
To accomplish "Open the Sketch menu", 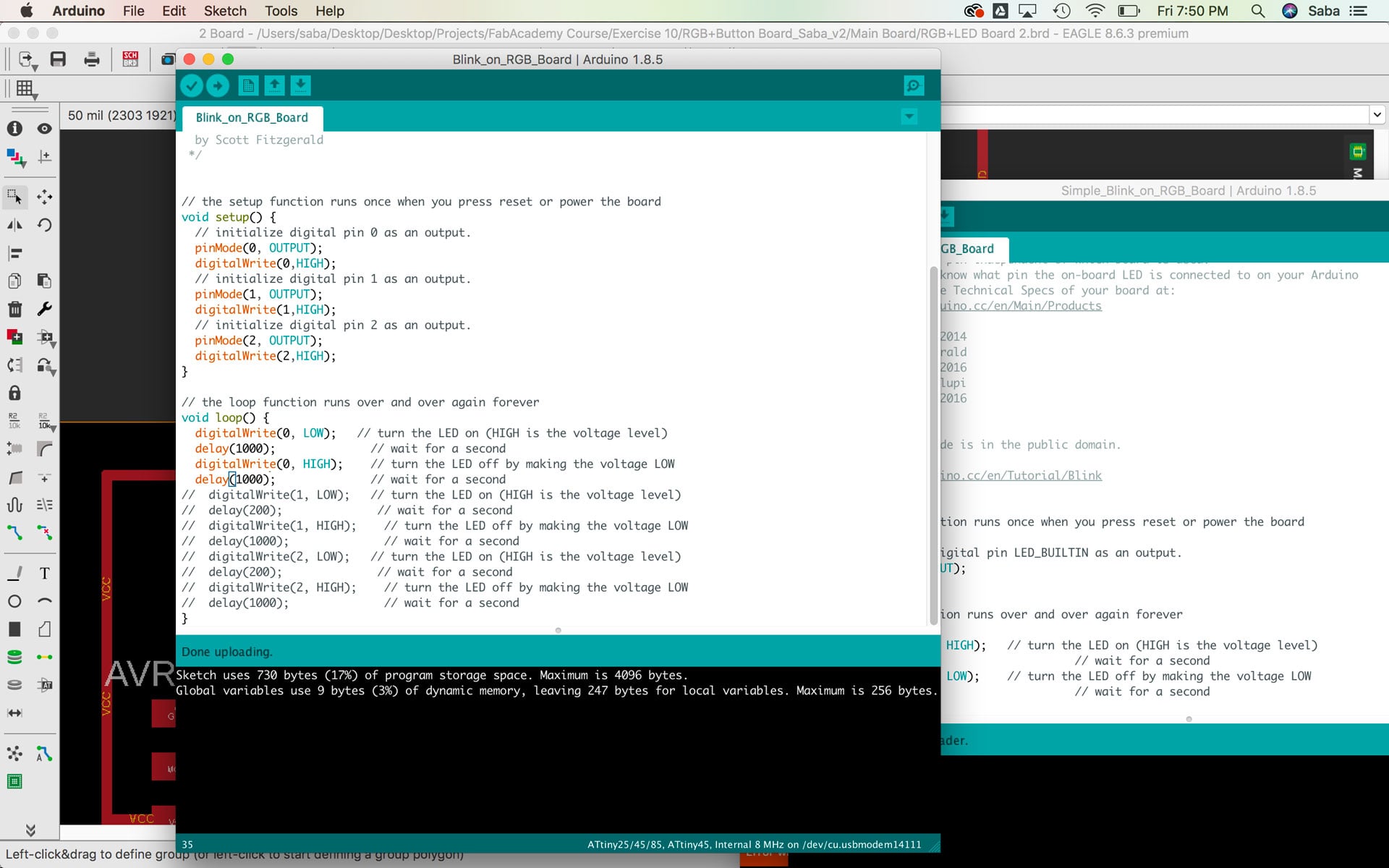I will point(225,11).
